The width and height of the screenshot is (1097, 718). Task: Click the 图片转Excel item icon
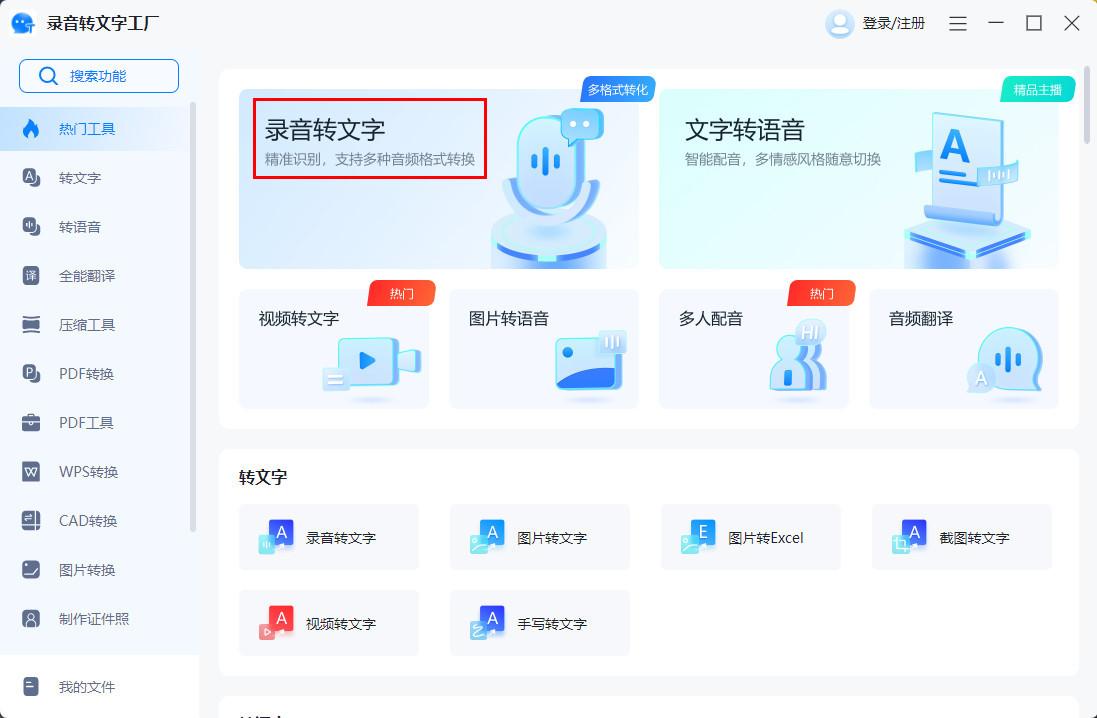tap(698, 537)
